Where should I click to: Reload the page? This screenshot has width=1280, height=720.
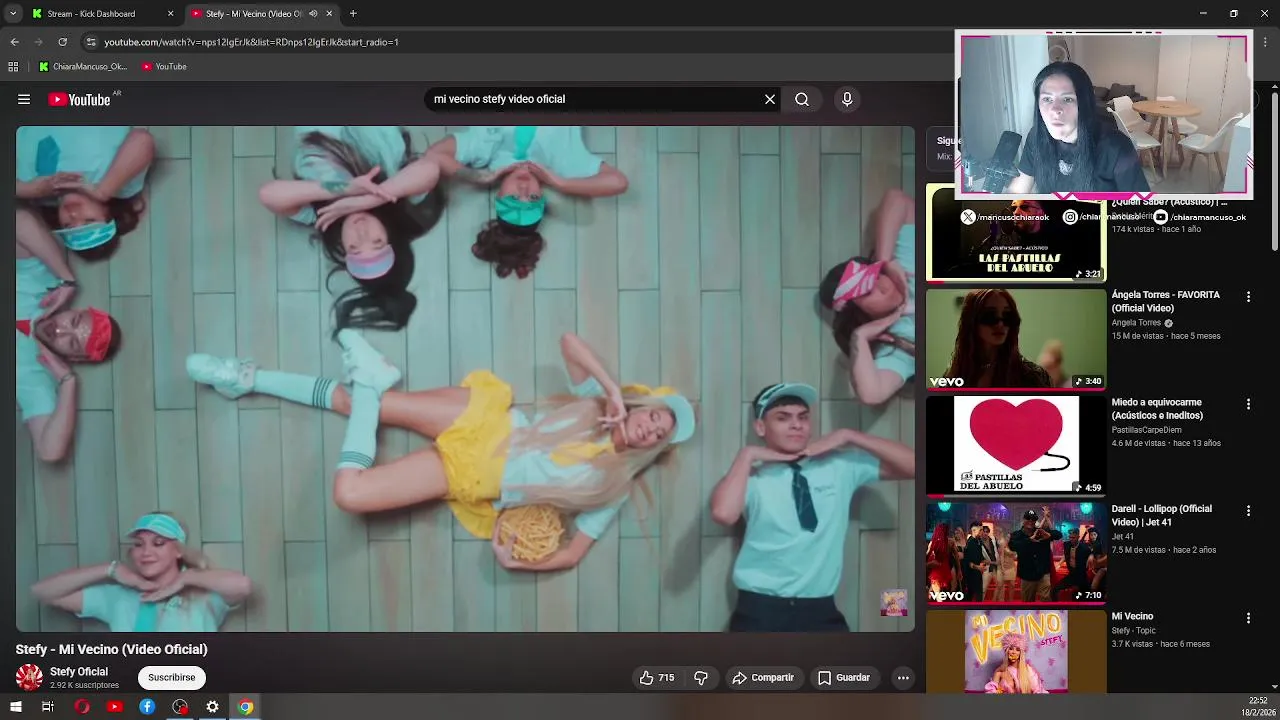coord(62,42)
